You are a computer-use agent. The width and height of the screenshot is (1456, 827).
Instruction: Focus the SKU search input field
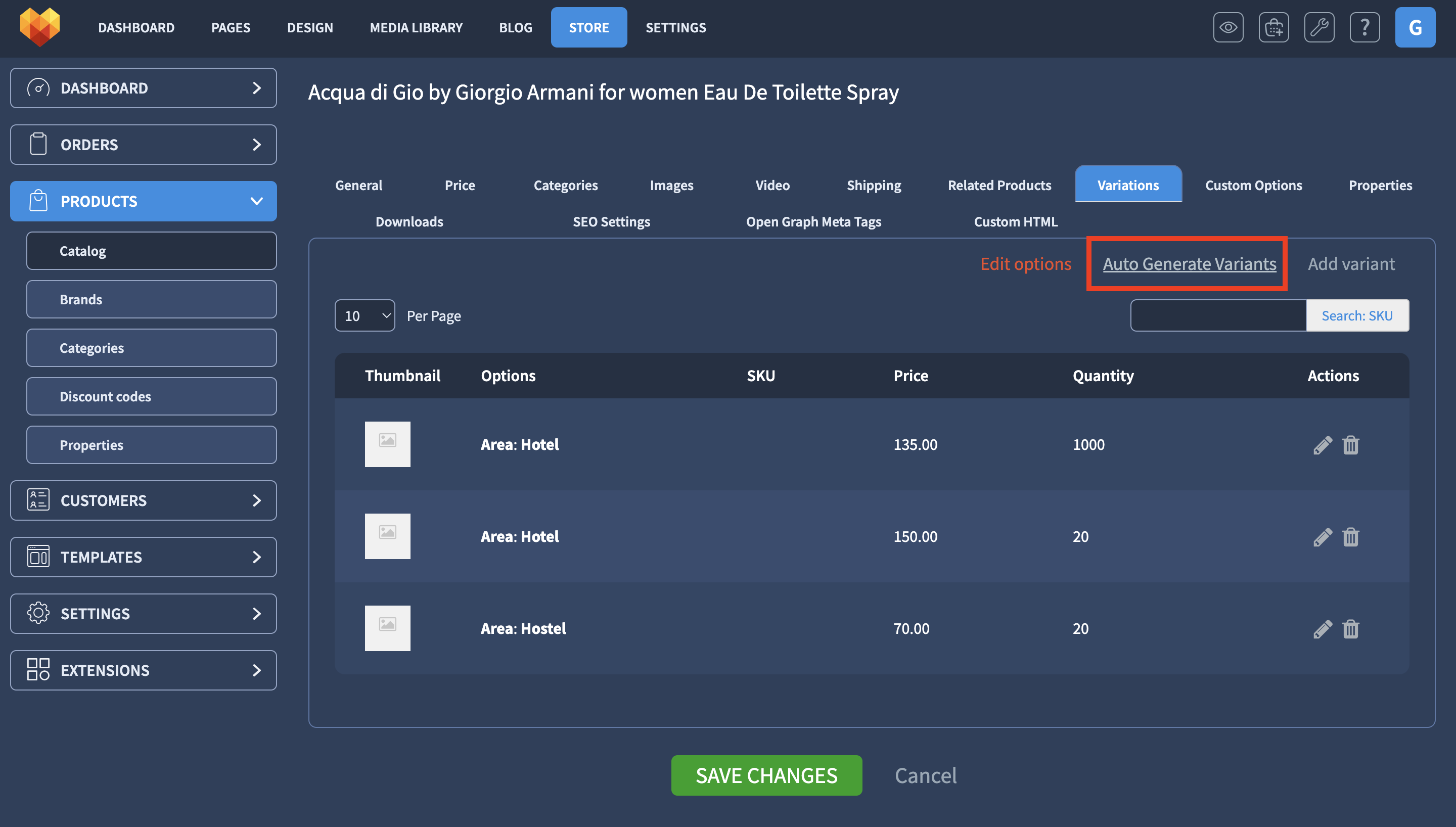coord(1218,315)
